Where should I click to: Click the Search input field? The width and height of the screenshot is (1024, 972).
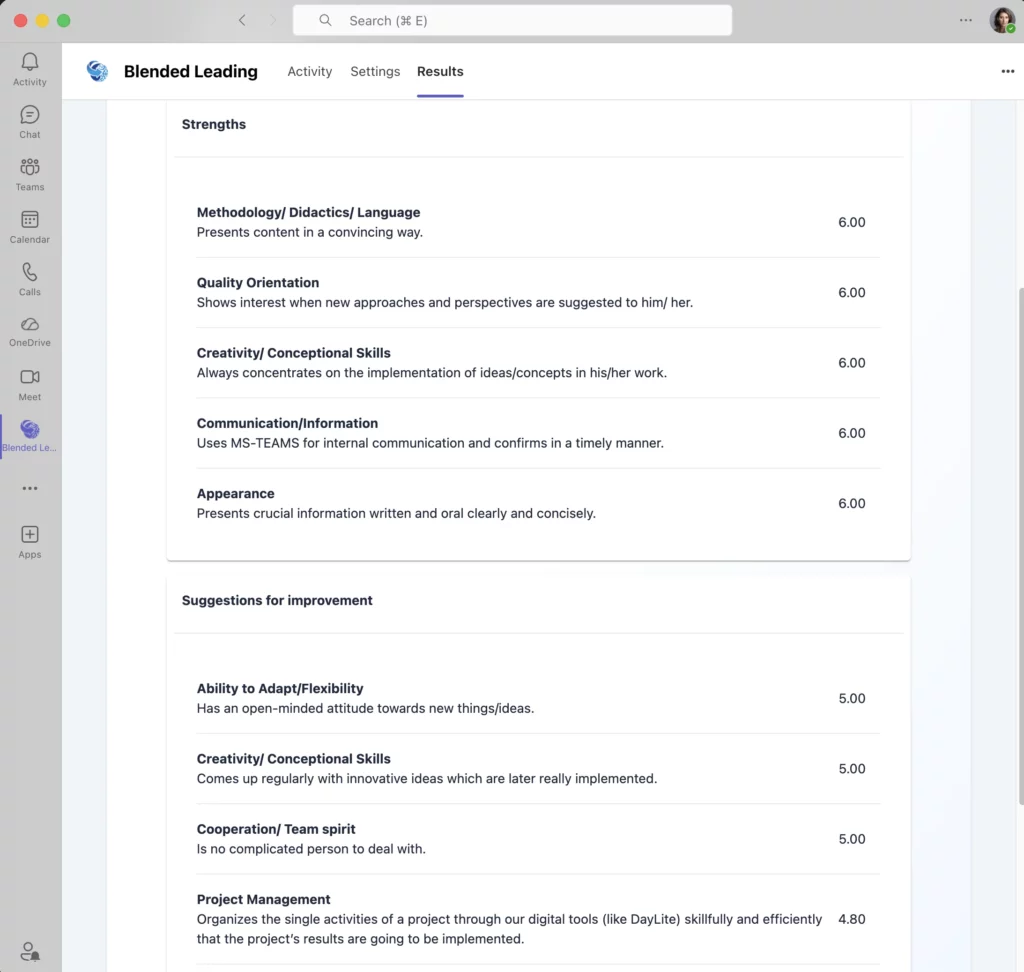pyautogui.click(x=512, y=20)
